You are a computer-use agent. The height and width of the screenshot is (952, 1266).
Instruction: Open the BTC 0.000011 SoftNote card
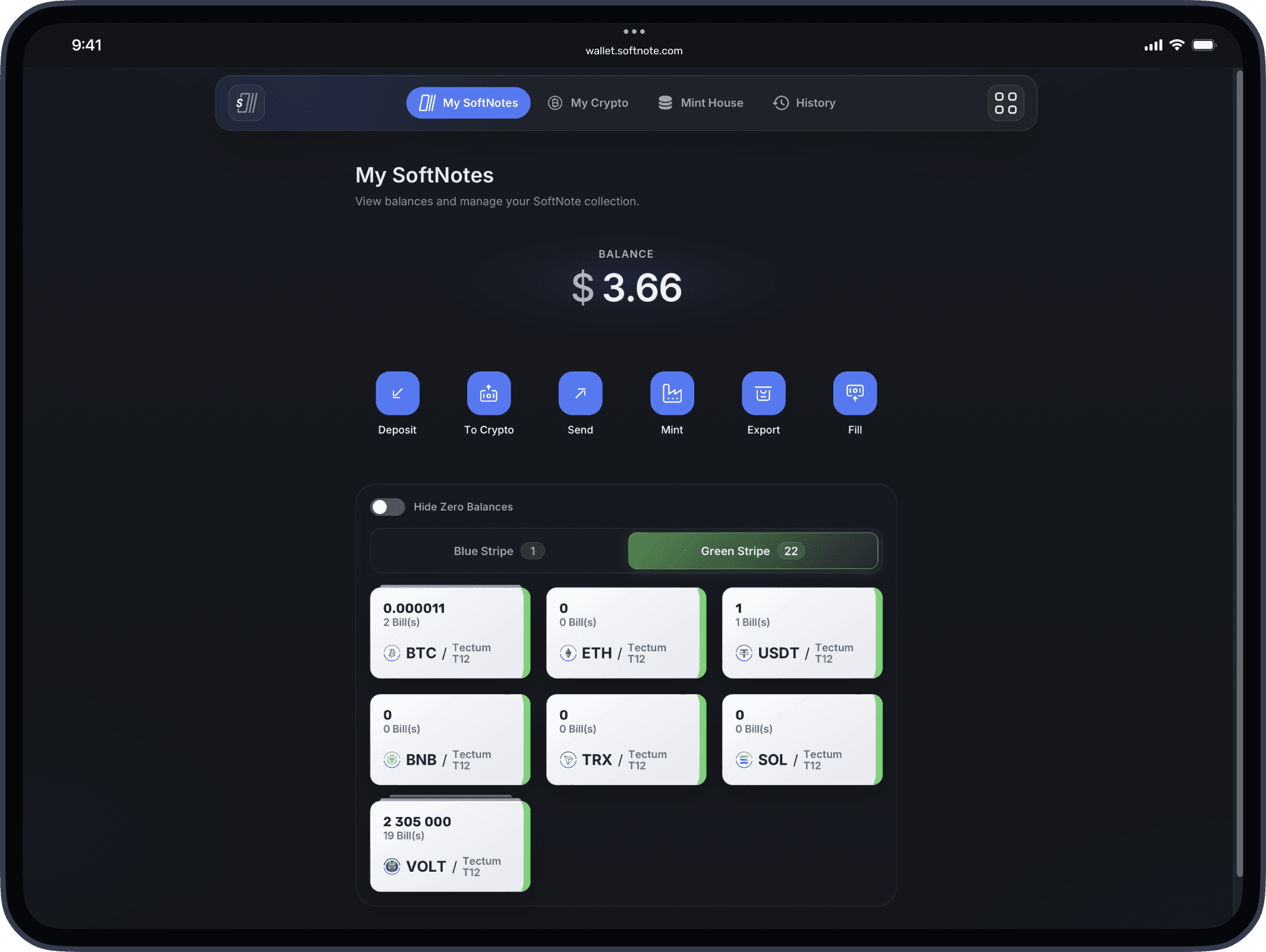click(x=450, y=633)
